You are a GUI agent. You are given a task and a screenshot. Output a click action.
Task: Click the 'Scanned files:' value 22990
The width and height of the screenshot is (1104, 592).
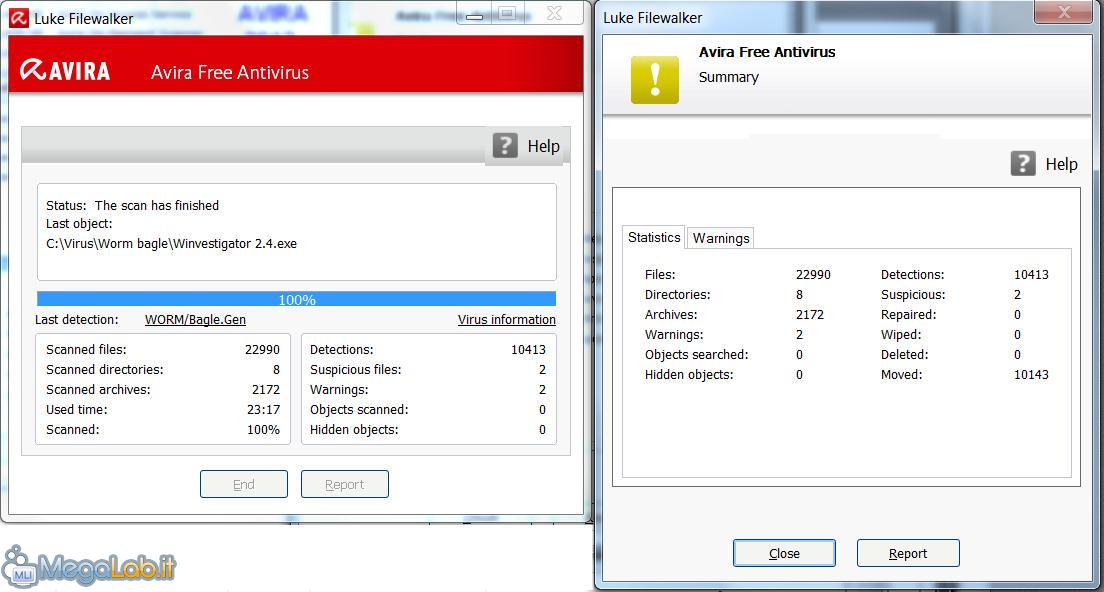point(262,350)
